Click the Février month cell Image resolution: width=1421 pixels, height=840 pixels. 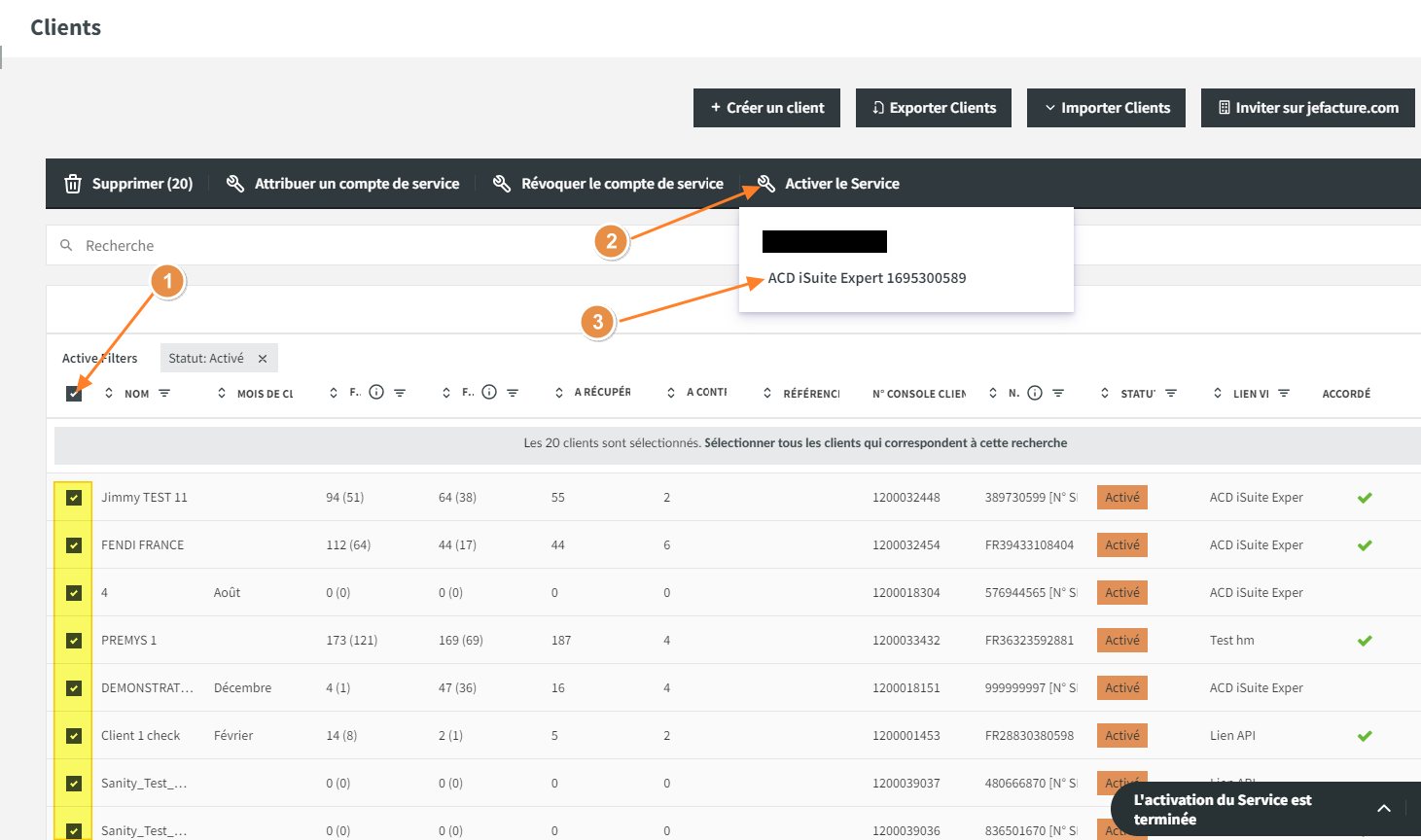233,736
